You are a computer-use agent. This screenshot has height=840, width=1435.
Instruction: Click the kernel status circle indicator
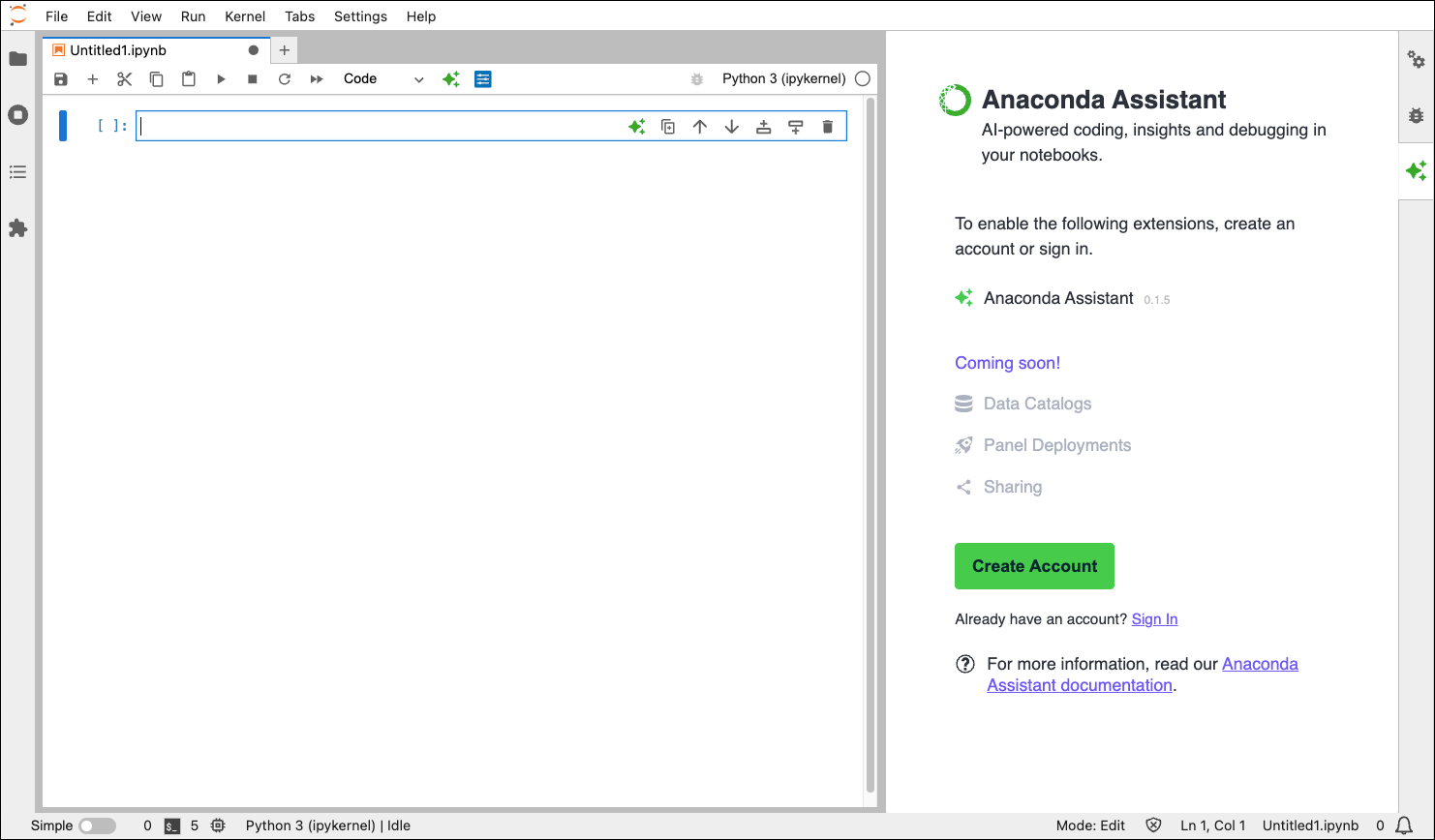click(863, 79)
